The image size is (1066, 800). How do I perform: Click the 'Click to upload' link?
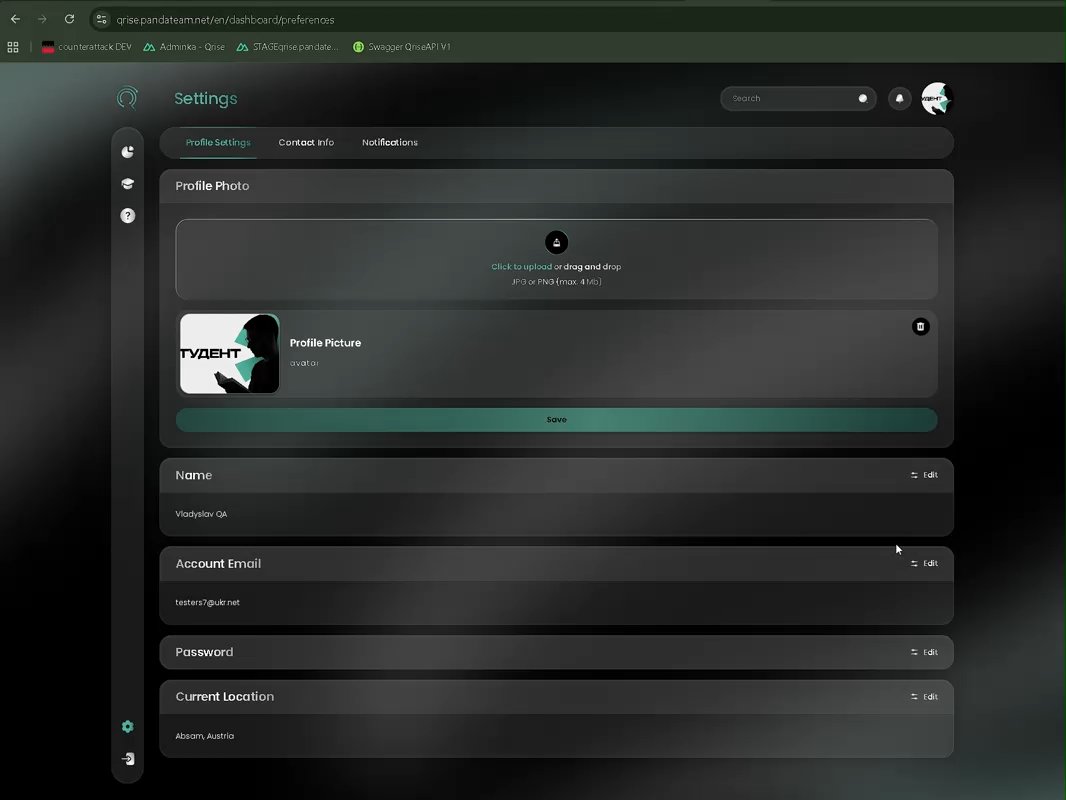[521, 266]
